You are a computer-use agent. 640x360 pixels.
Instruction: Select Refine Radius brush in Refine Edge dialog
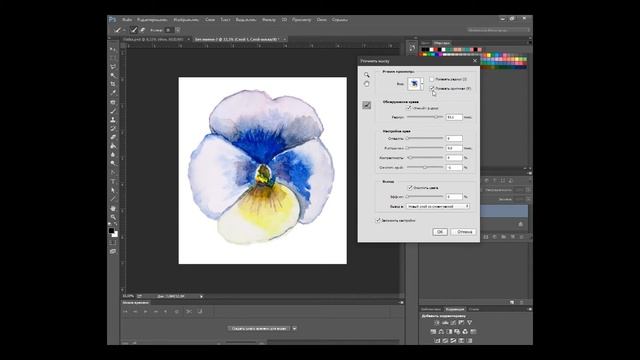point(367,105)
